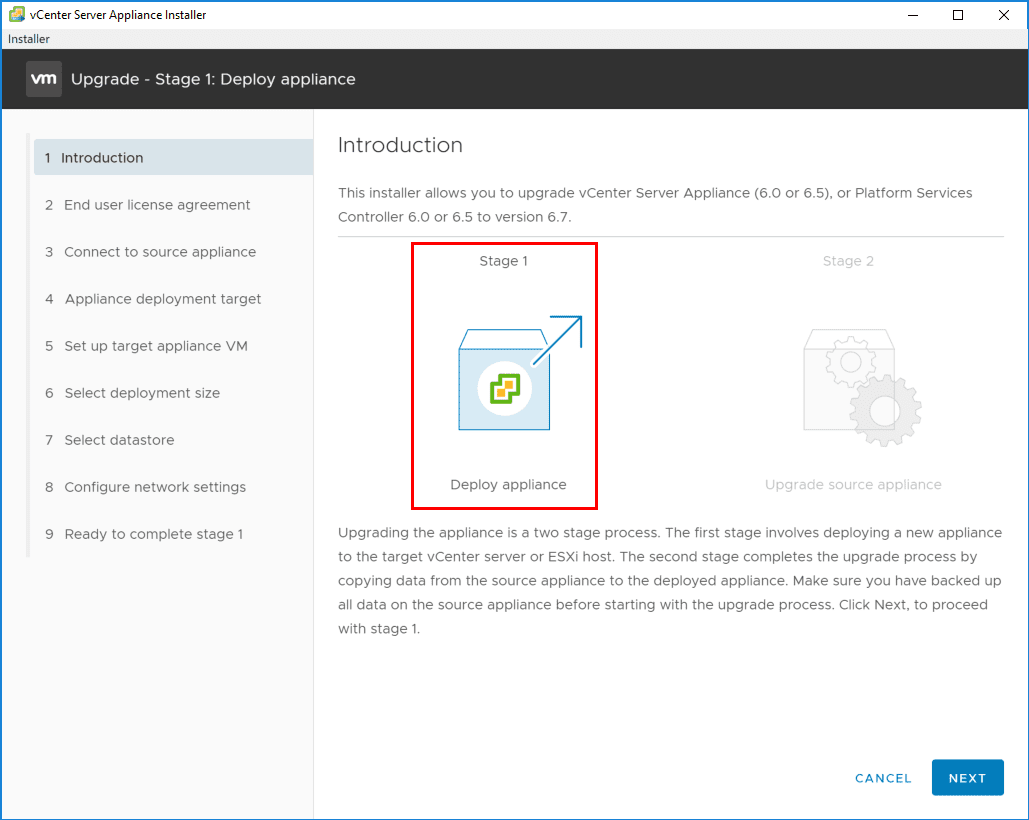Click the vCenter installer title bar icon
1029x820 pixels.
[x=16, y=14]
